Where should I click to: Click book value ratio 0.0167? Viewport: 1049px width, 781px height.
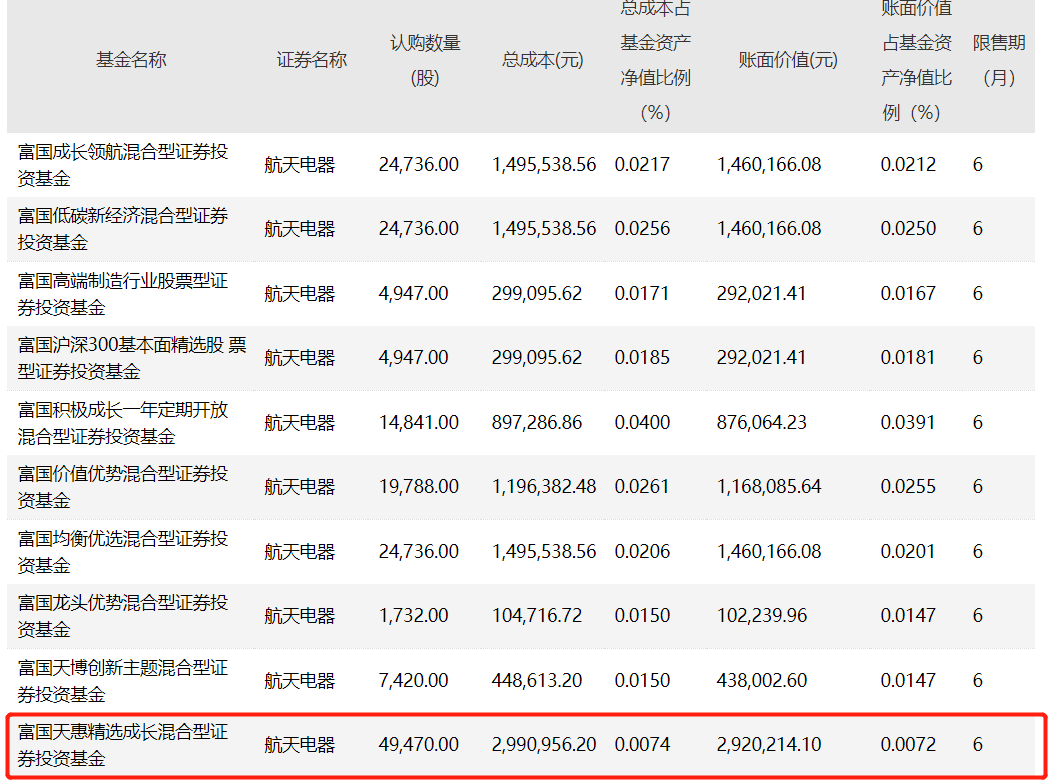coord(909,294)
